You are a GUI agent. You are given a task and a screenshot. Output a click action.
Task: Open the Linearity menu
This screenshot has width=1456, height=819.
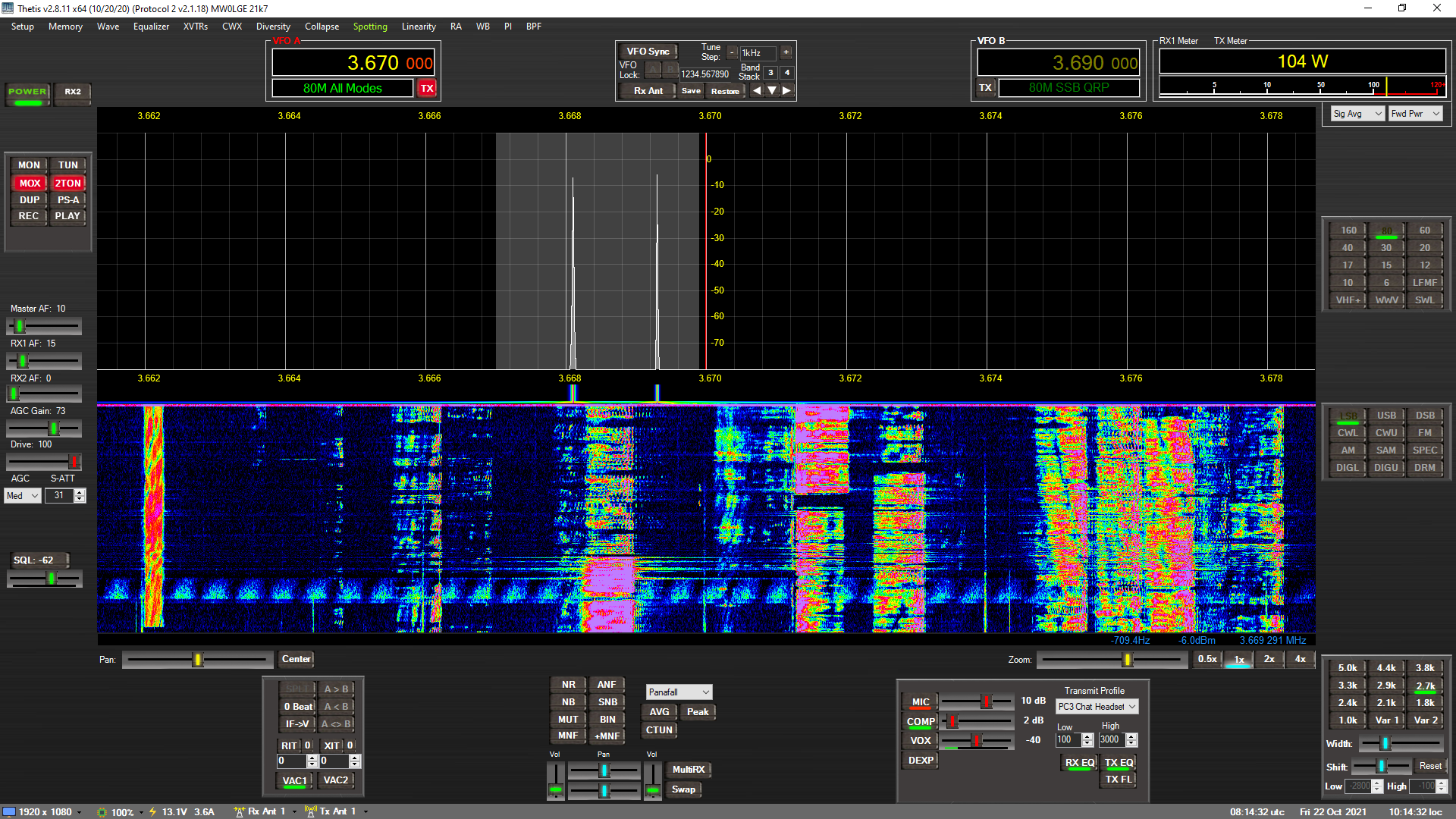click(x=419, y=27)
